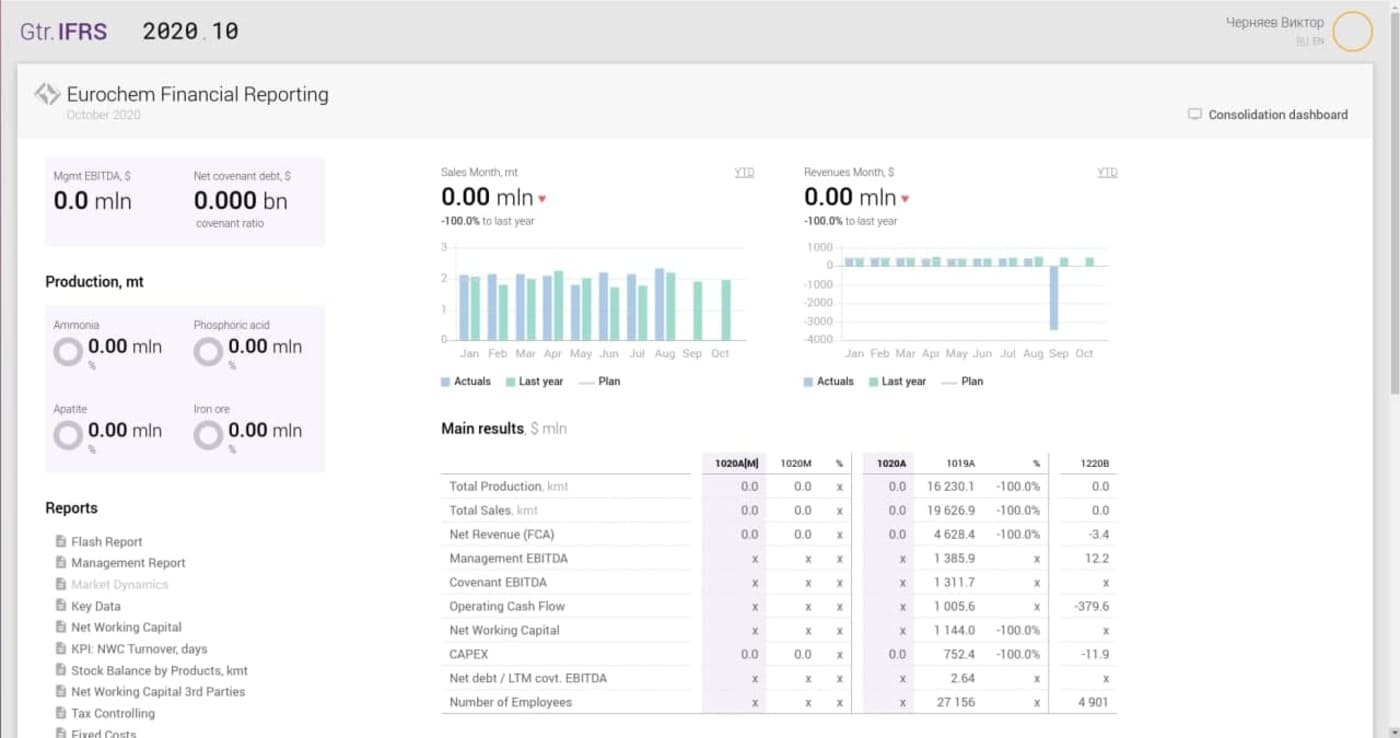This screenshot has height=738, width=1400.
Task: Click Last year legend swatch in Revenues chart
Action: click(x=874, y=381)
